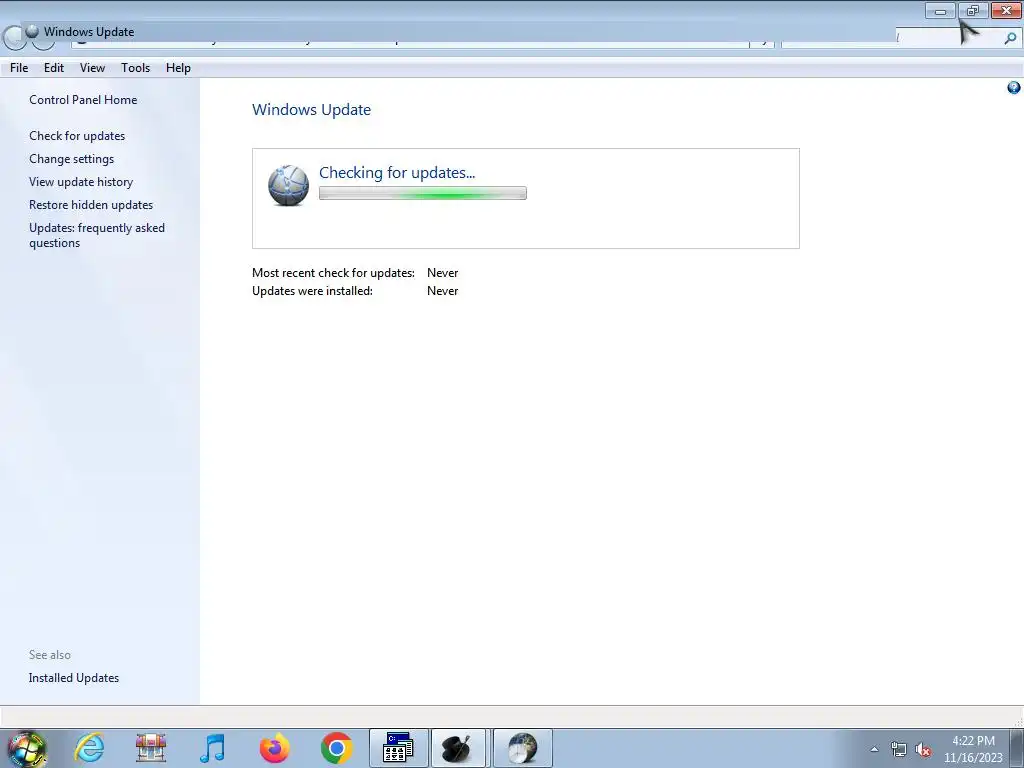Open the store icon in taskbar
The width and height of the screenshot is (1024, 768).
tap(151, 748)
